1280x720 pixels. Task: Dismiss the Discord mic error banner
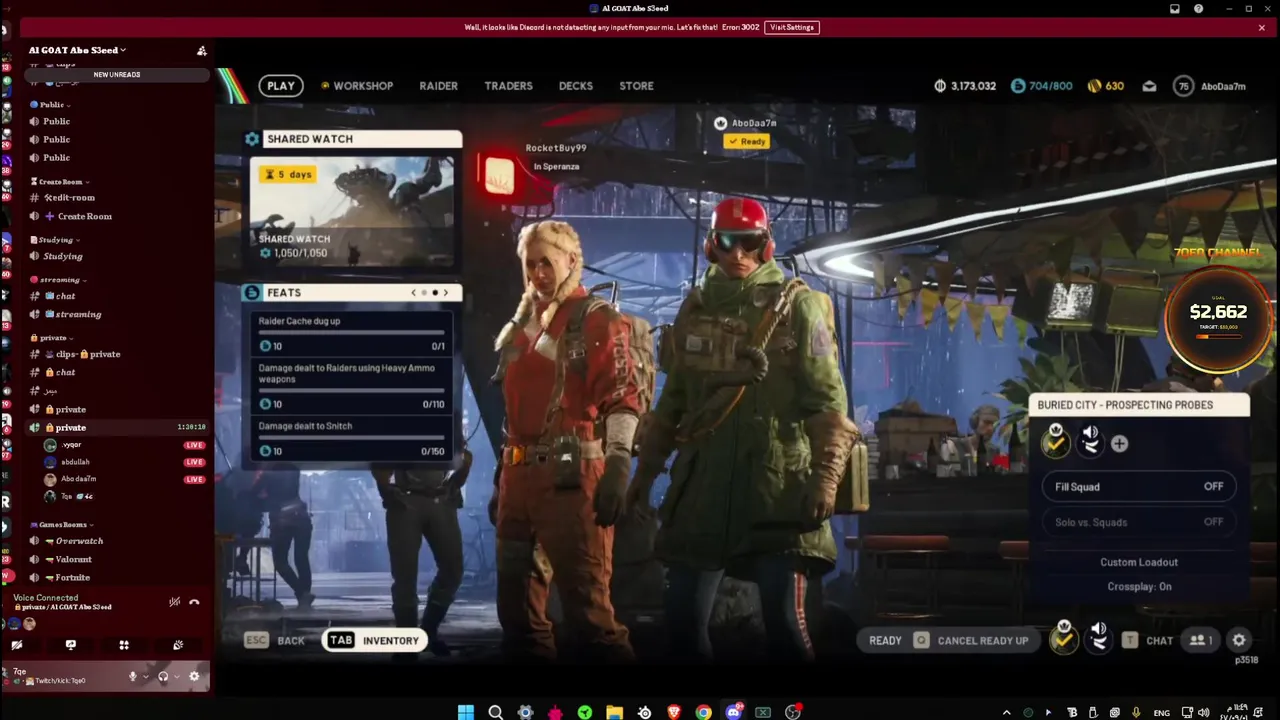(1262, 27)
